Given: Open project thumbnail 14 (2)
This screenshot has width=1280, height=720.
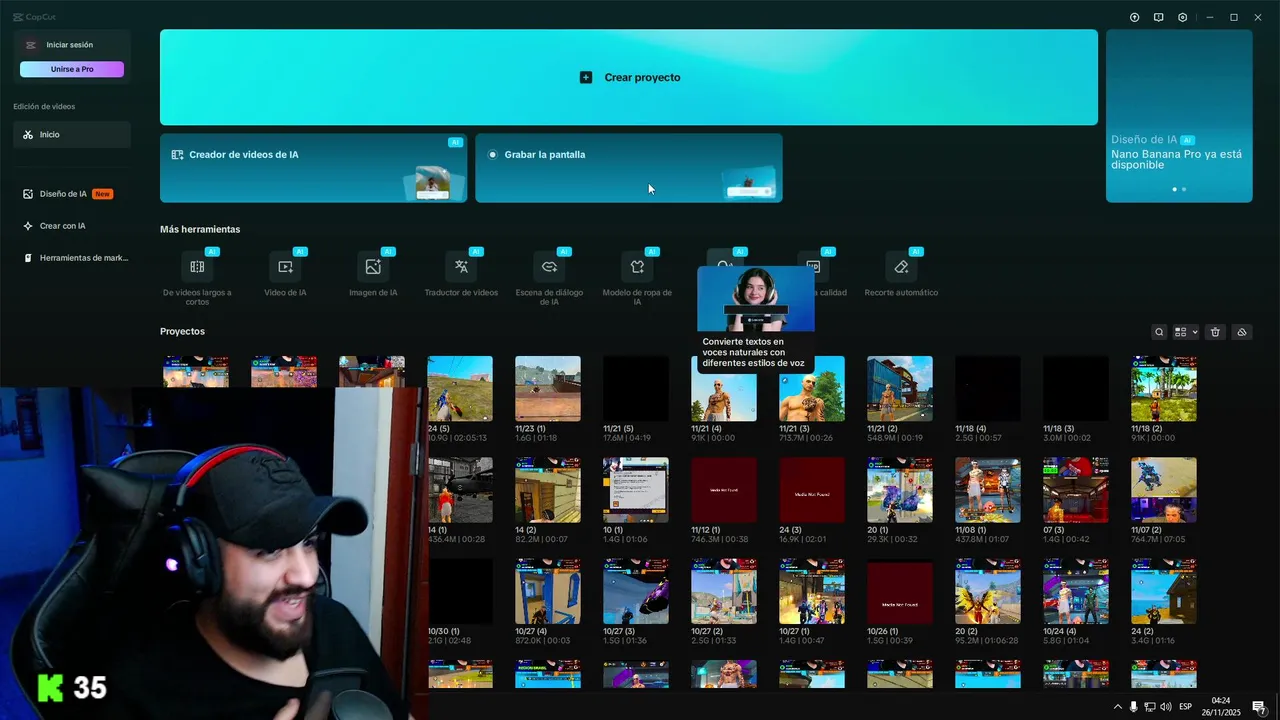Looking at the screenshot, I should click(x=548, y=490).
